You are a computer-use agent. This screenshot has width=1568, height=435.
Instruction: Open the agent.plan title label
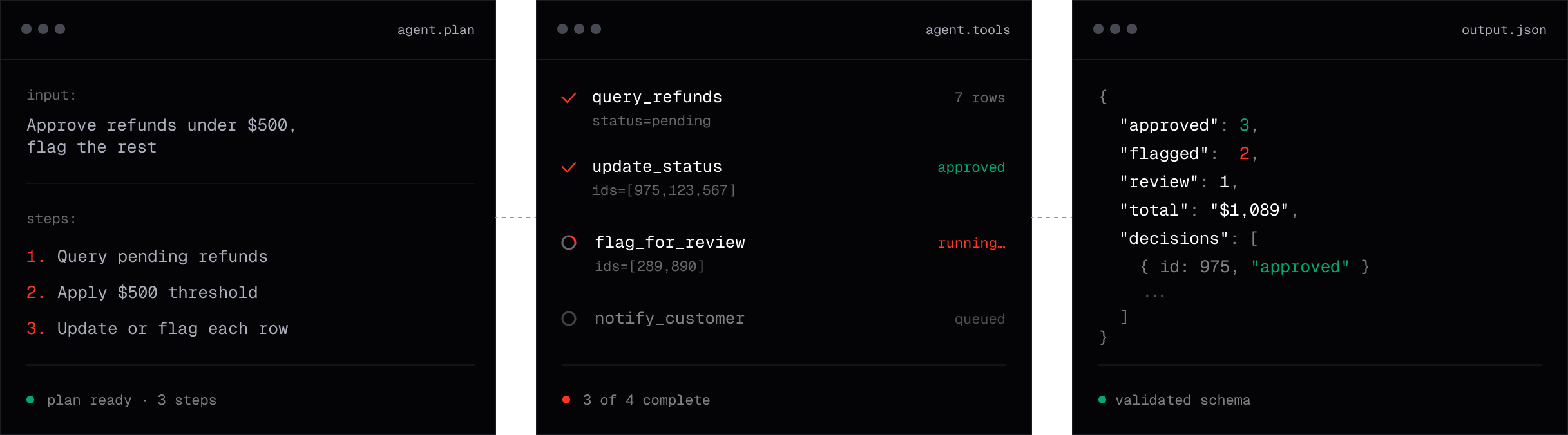coord(435,30)
